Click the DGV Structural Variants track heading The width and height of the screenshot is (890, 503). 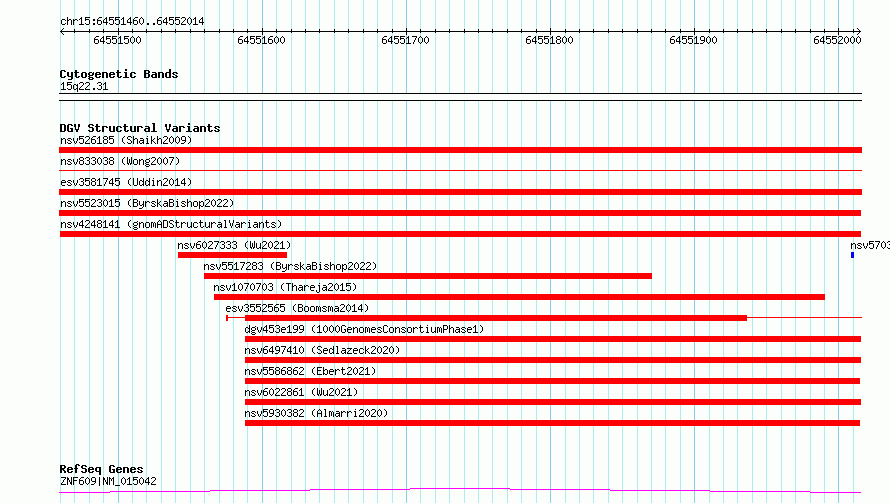click(x=140, y=128)
